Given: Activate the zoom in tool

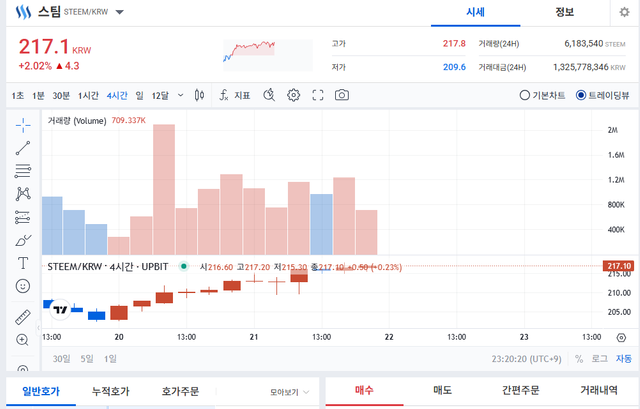Looking at the screenshot, I should pyautogui.click(x=22, y=340).
